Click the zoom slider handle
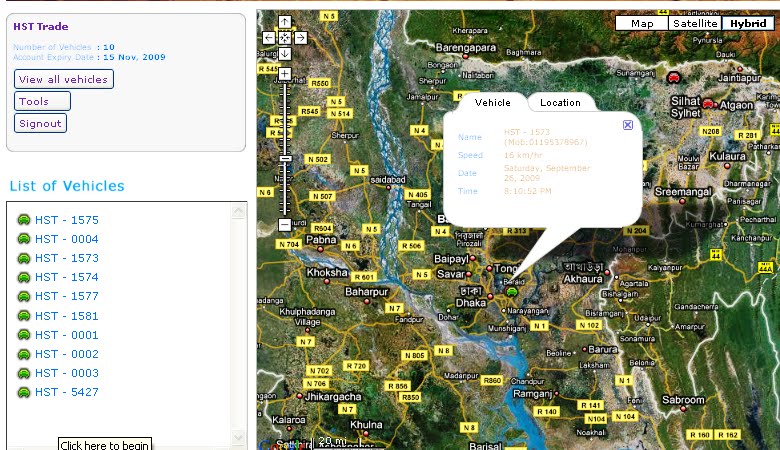 (285, 159)
